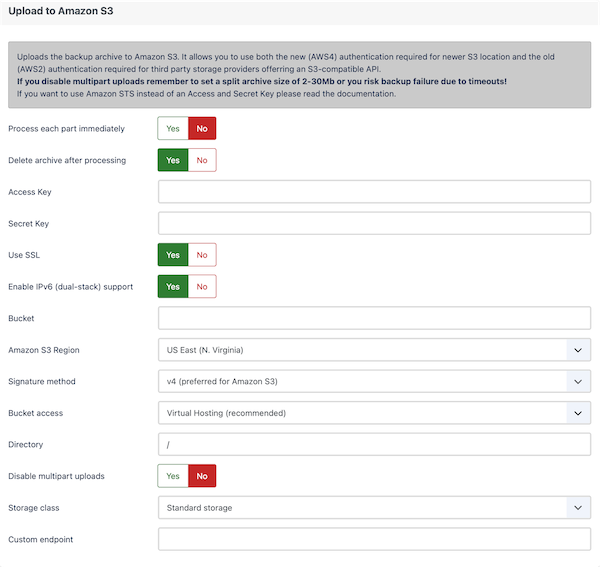Set Disable multipart uploads to Yes
Image resolution: width=600 pixels, height=567 pixels.
(173, 476)
